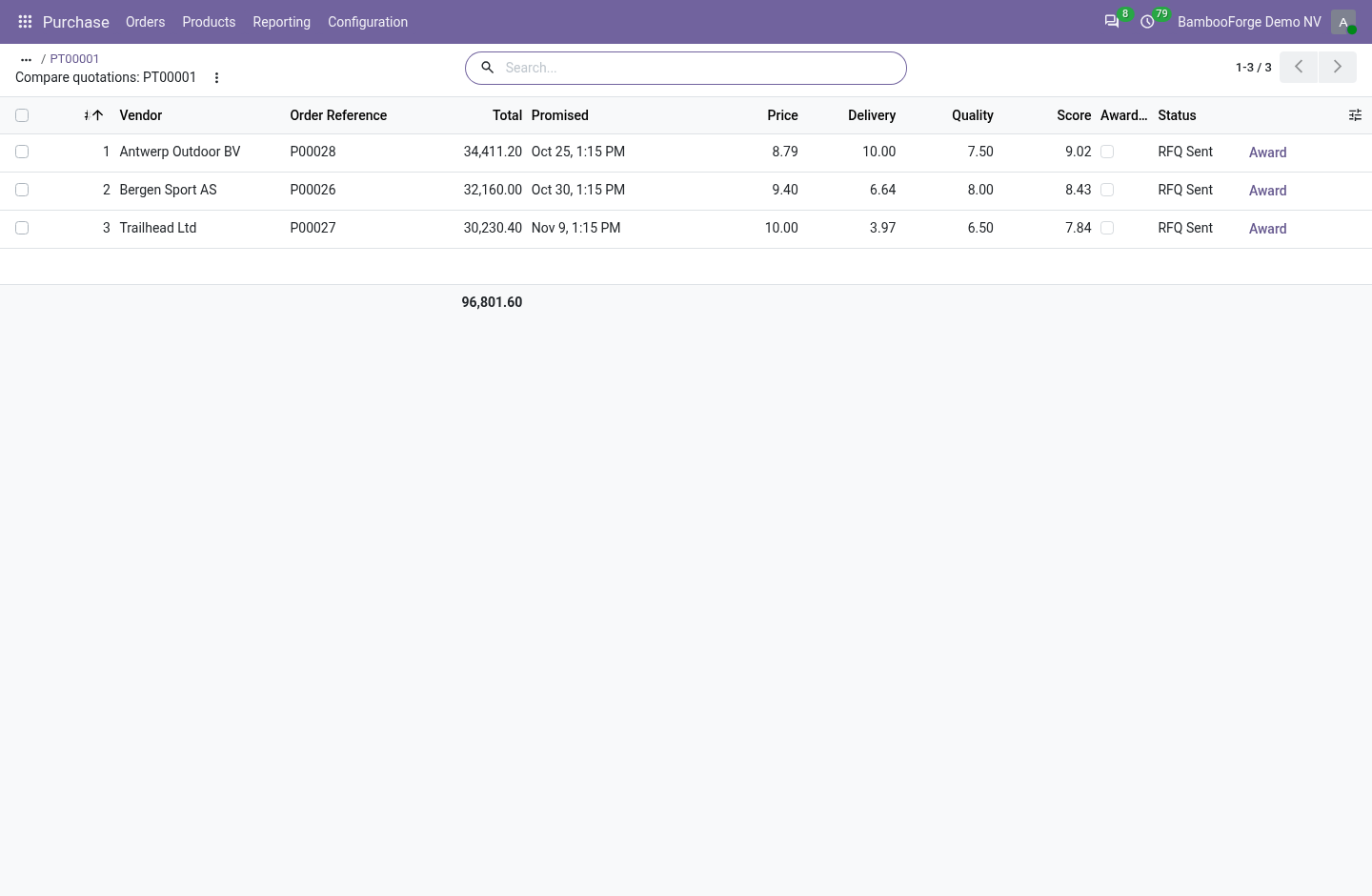Viewport: 1372px width, 896px height.
Task: Award the Trailhead Ltd quotation
Action: 1267,229
